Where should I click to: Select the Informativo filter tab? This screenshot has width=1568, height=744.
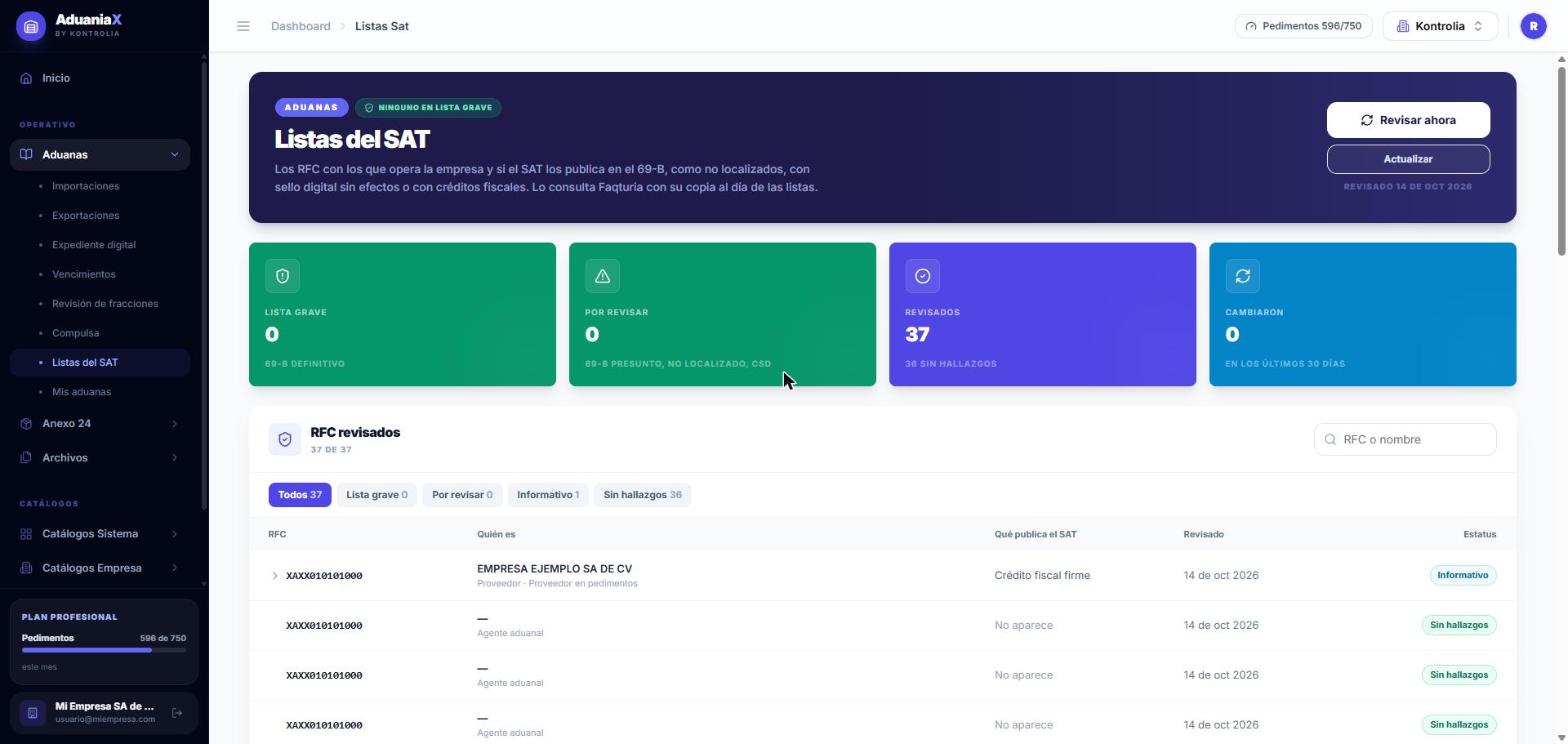click(x=547, y=495)
